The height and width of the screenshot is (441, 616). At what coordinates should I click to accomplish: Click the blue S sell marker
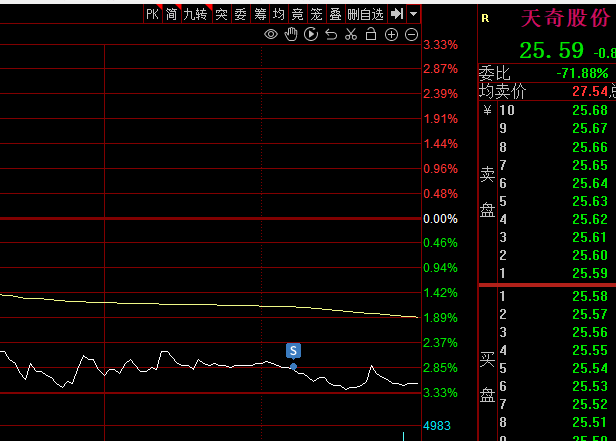point(293,351)
